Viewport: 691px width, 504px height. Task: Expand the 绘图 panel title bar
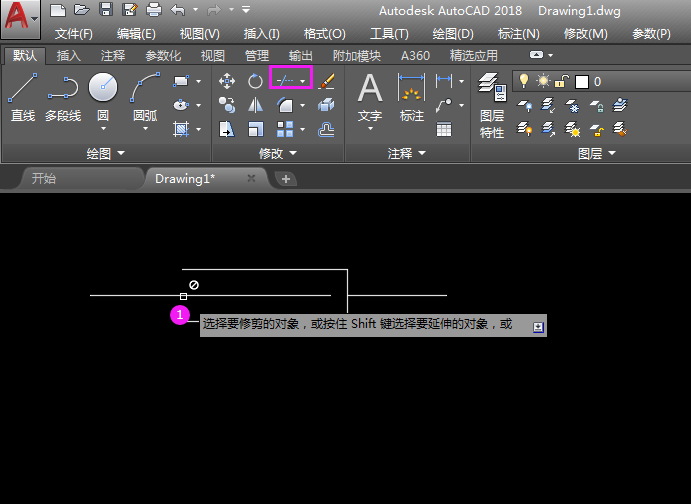[x=106, y=153]
